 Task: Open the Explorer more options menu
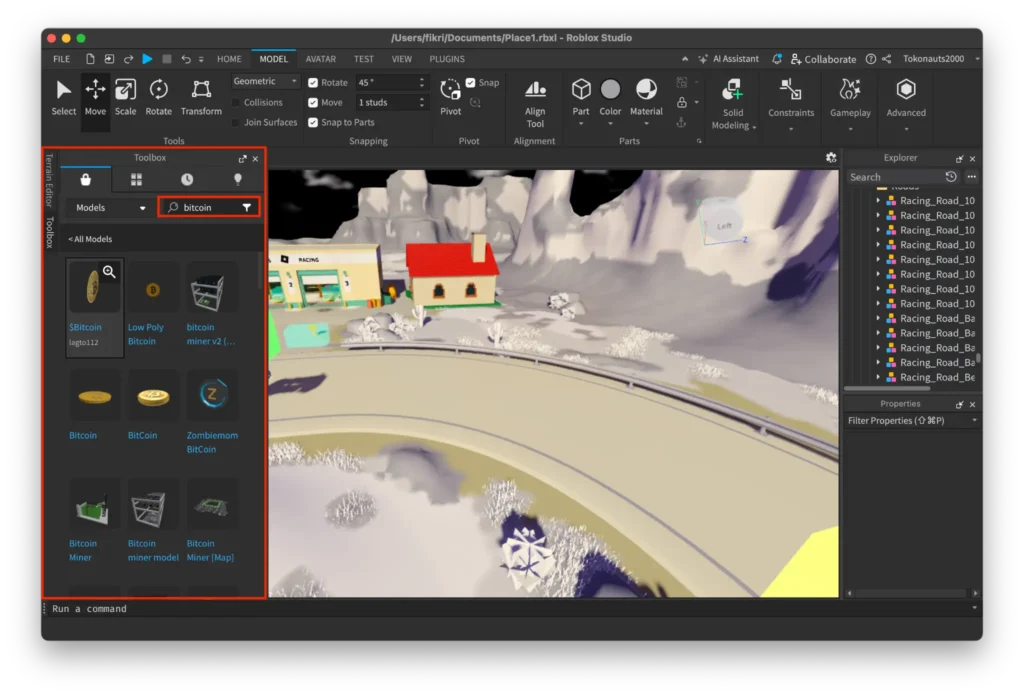[x=972, y=176]
